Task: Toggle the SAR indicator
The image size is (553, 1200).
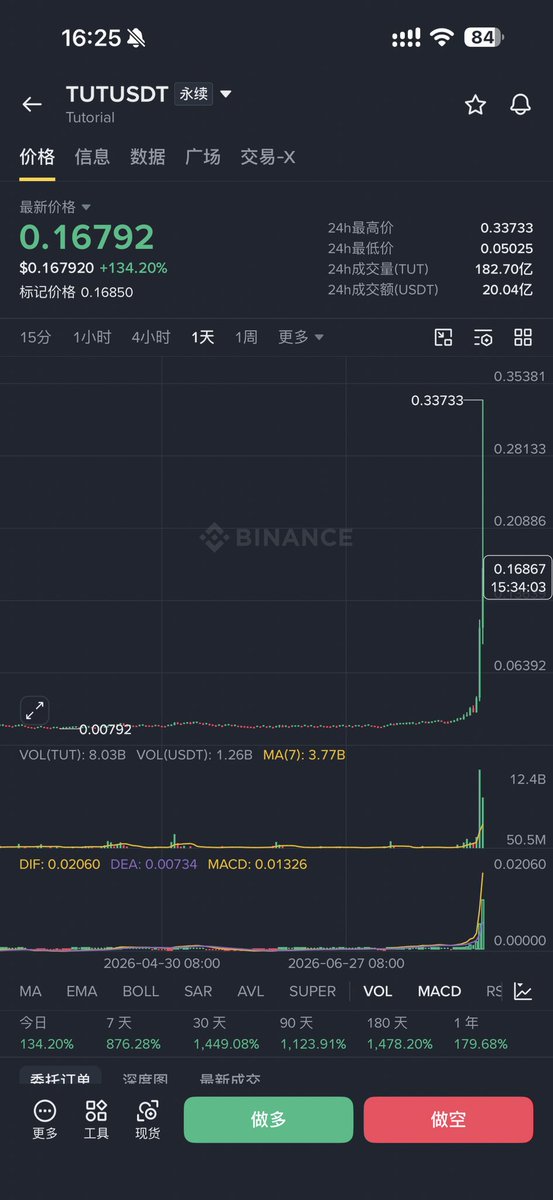Action: click(198, 991)
